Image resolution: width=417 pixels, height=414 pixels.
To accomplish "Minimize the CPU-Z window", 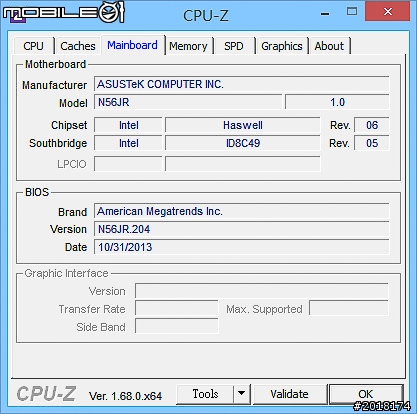I will [x=325, y=13].
